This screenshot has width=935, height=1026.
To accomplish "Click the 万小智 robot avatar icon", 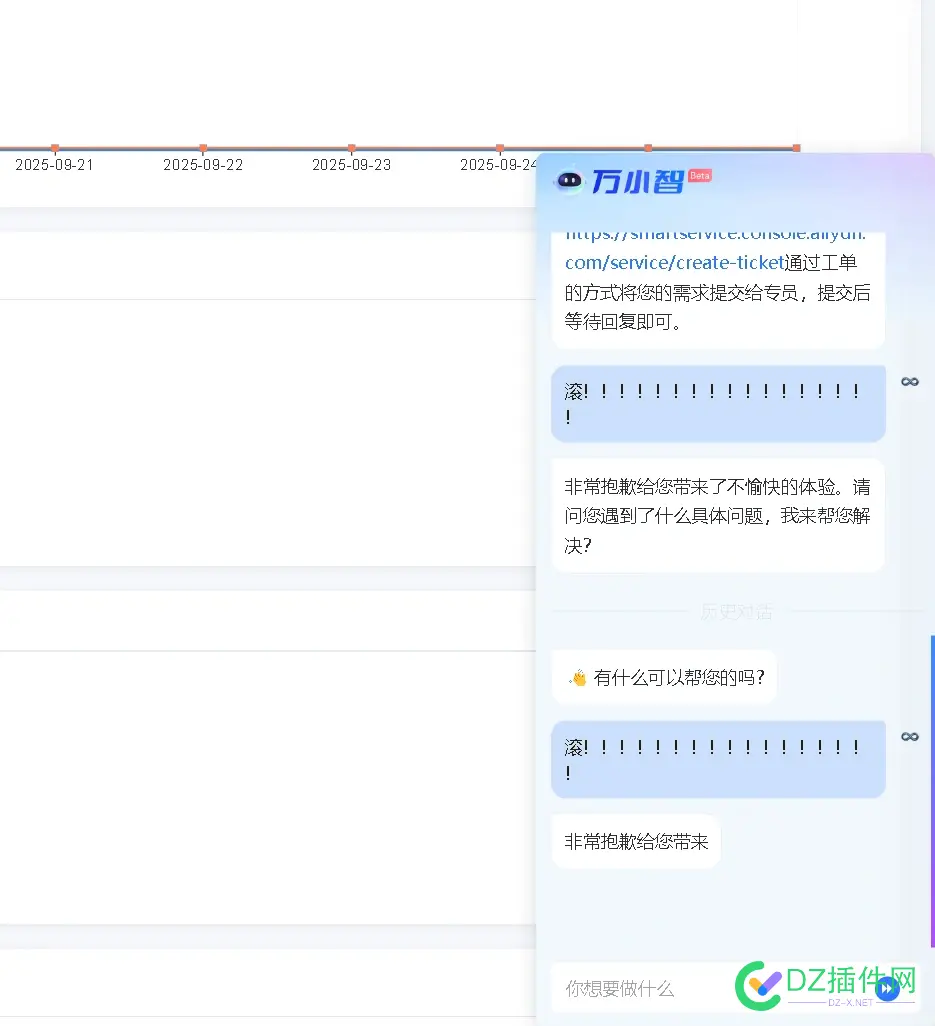I will tap(569, 180).
